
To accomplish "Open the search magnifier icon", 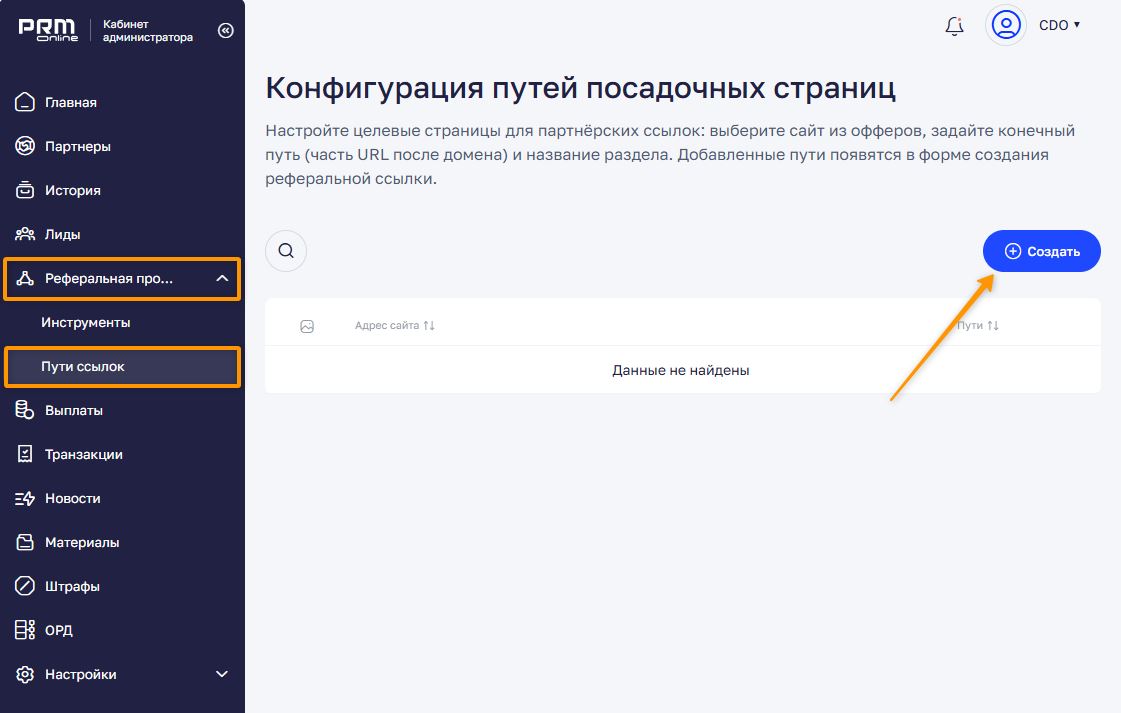I will point(286,251).
